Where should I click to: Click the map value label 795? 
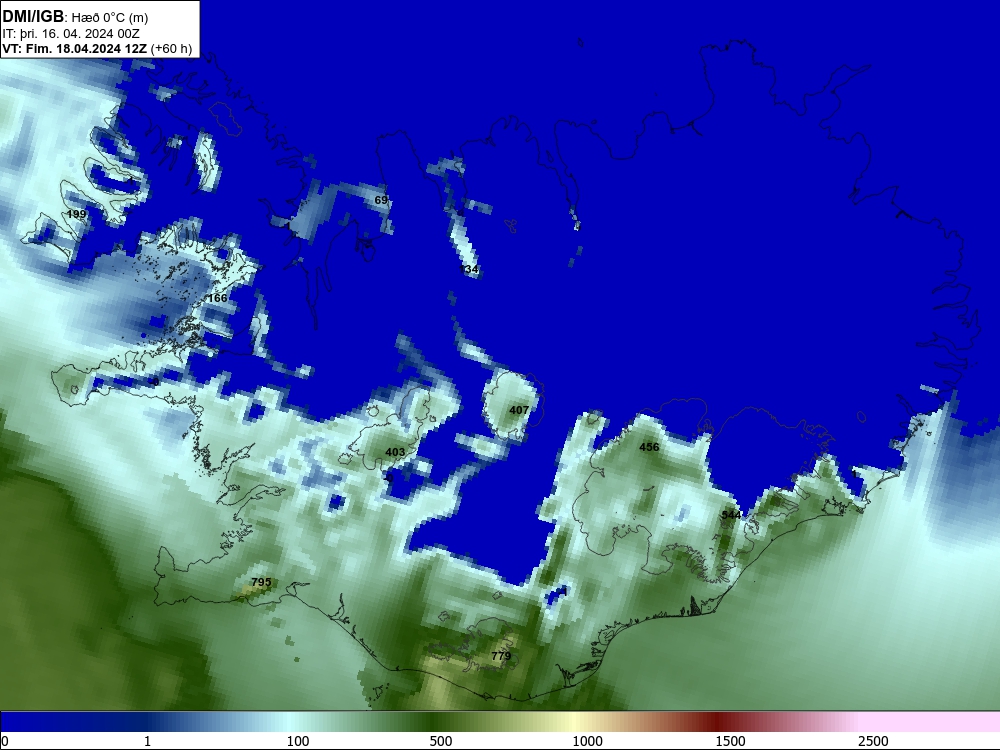tap(261, 582)
